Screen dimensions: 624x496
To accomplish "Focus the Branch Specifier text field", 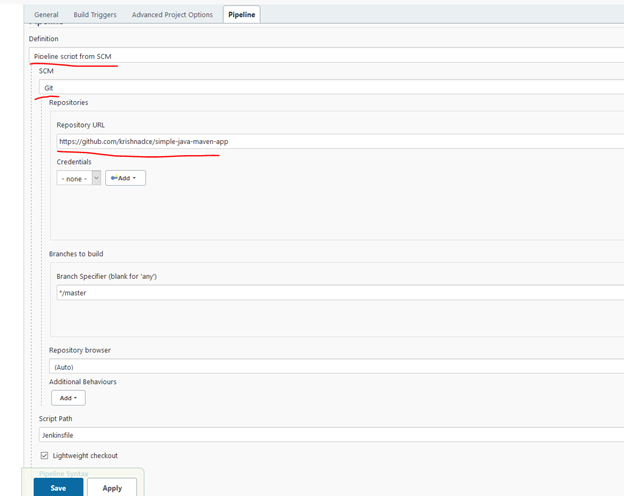I will [338, 293].
